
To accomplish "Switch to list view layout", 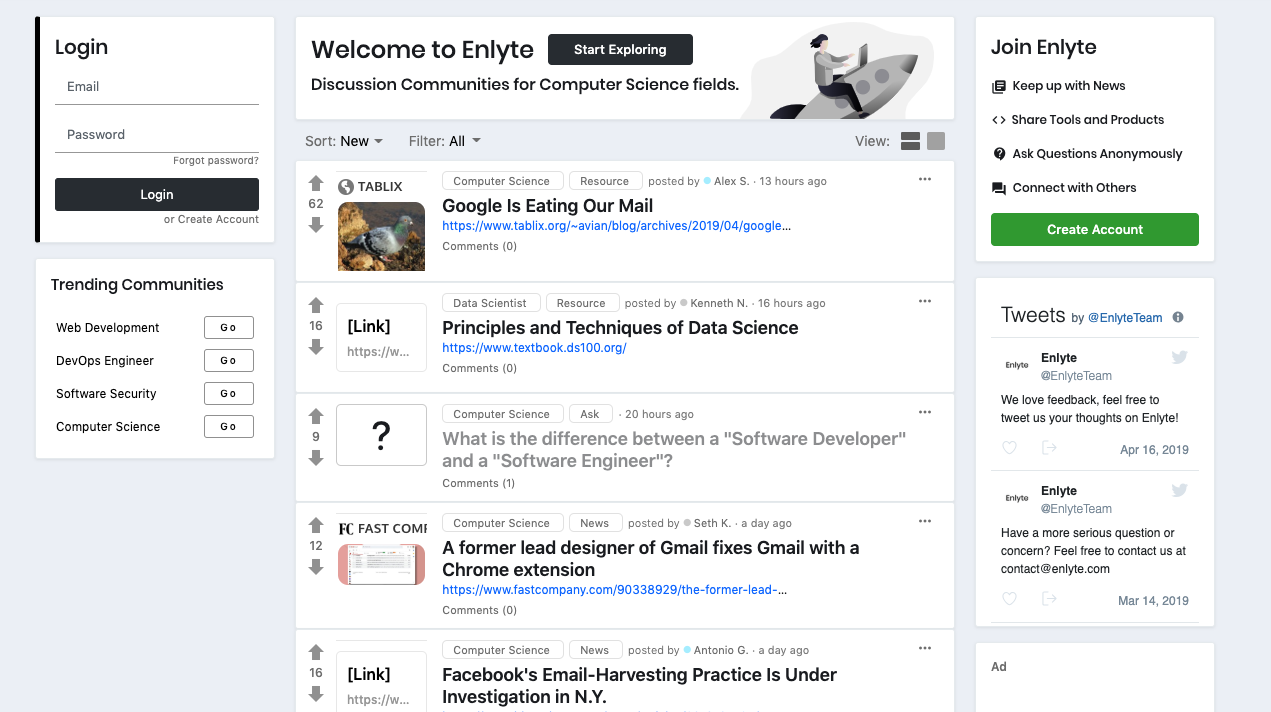I will coord(910,141).
